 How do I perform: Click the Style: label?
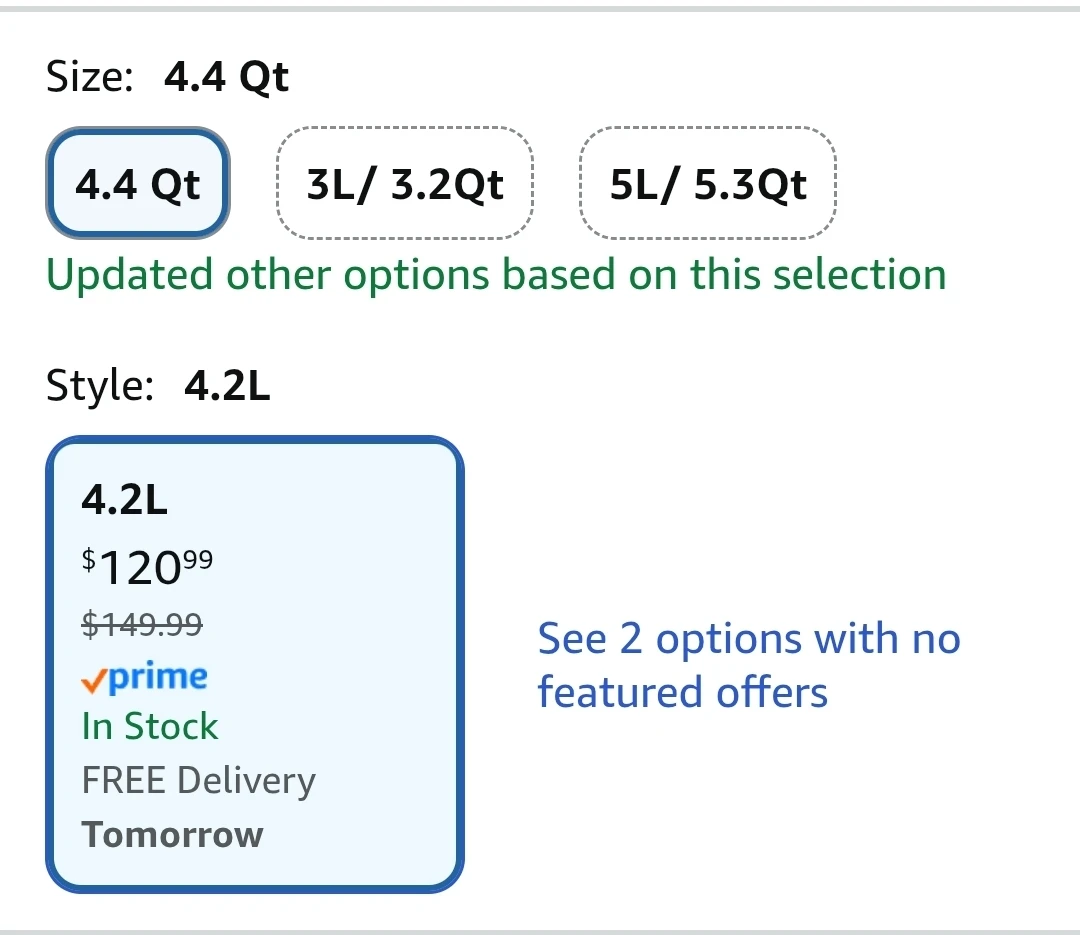(x=100, y=386)
